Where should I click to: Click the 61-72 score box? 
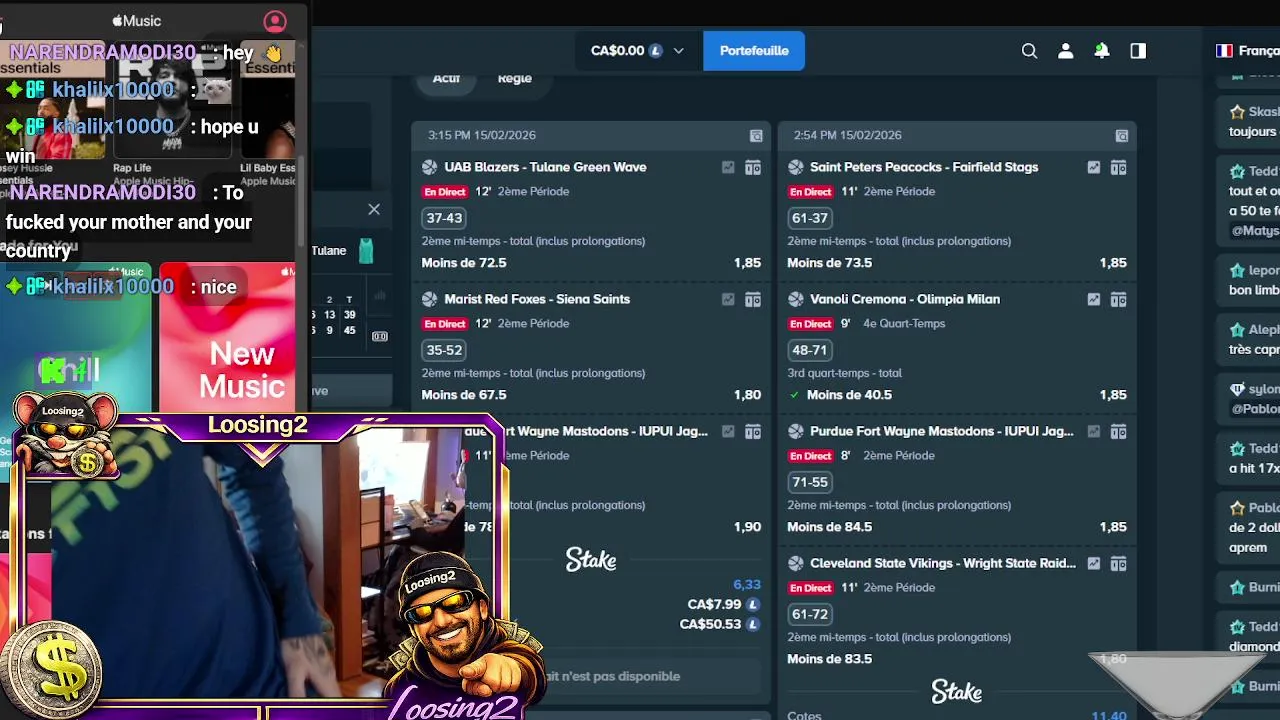pos(810,614)
